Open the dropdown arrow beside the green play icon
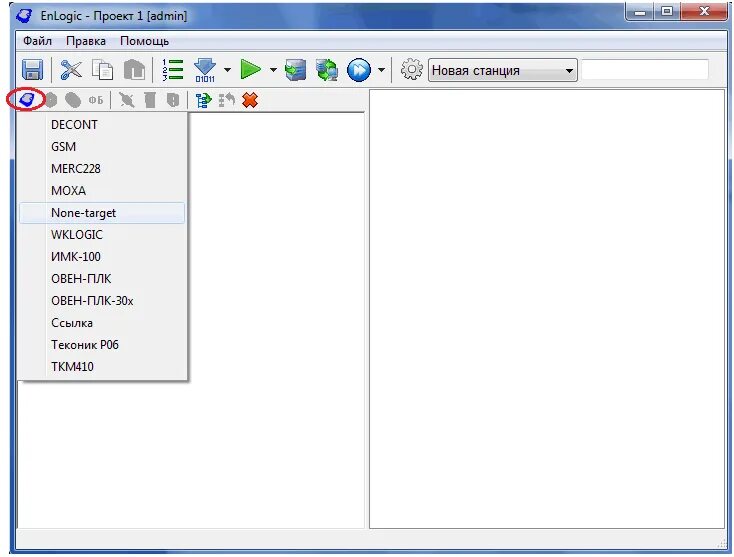Viewport: 734px width, 557px height. point(273,70)
